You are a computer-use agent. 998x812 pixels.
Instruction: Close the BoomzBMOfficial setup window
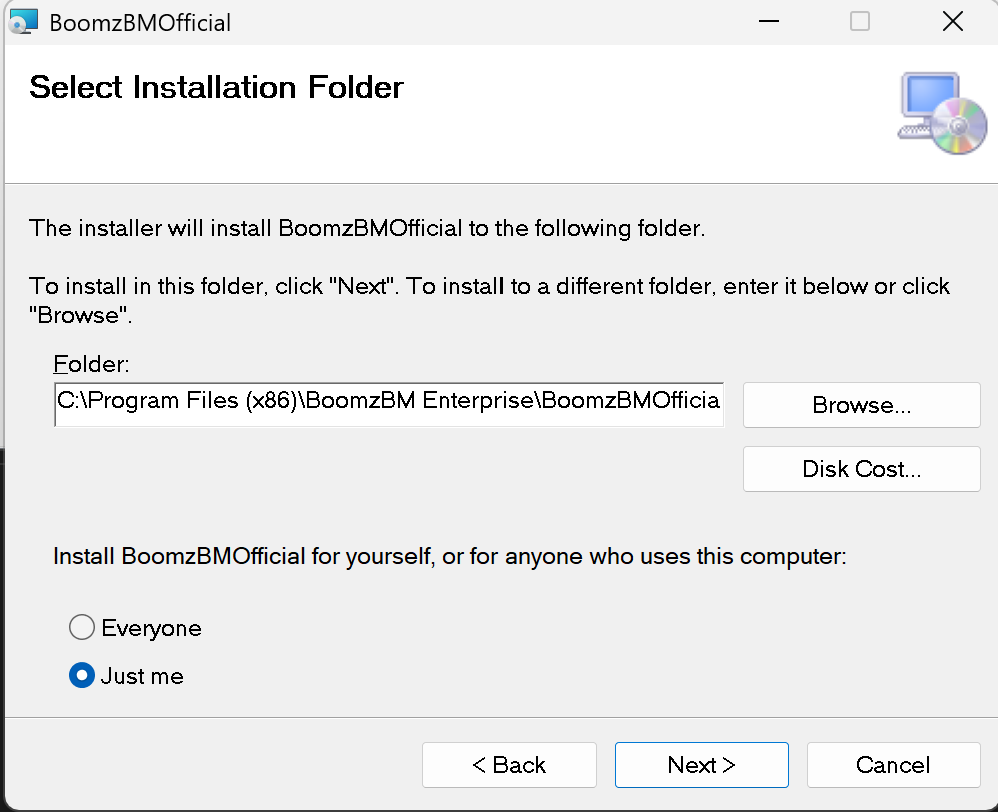[x=952, y=21]
